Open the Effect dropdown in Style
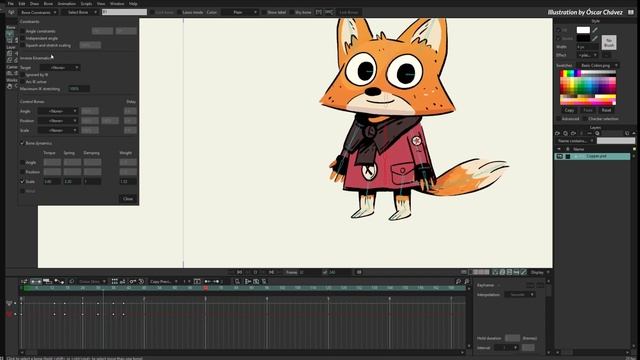The image size is (640, 360). [588, 55]
